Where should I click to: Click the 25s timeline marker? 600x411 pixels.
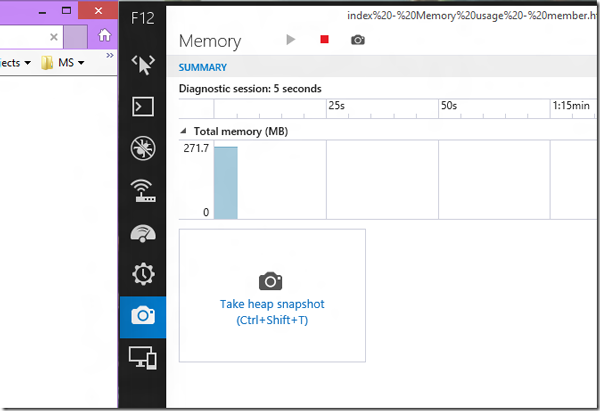pyautogui.click(x=336, y=105)
